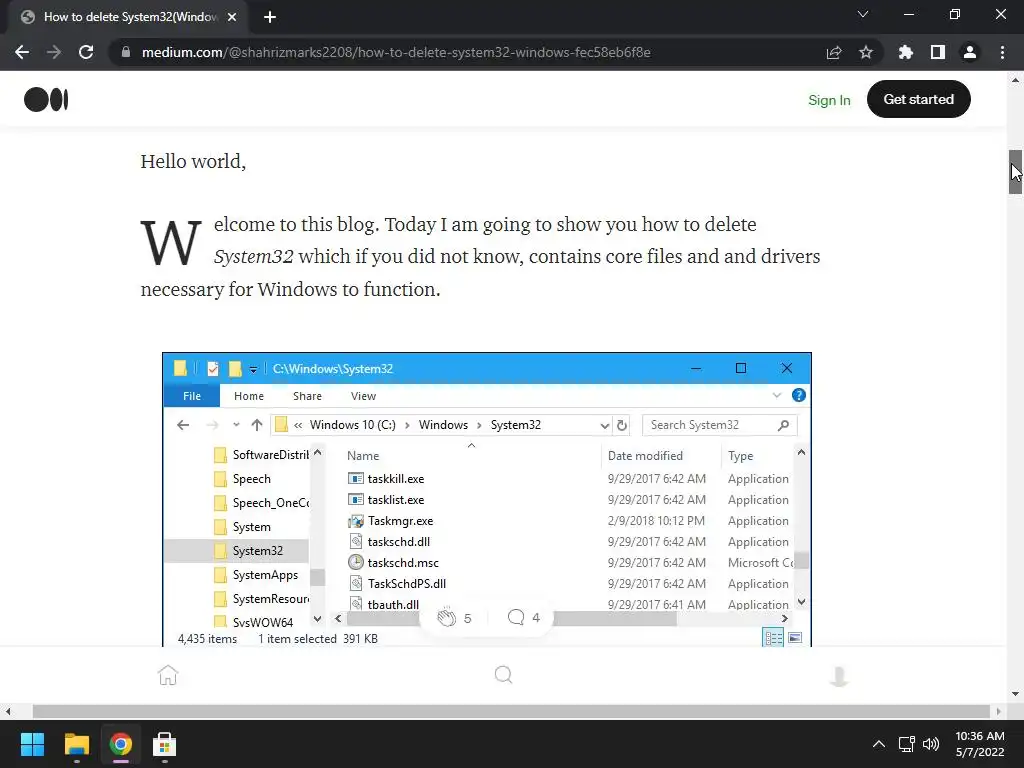The image size is (1024, 768).
Task: Open the volume tray icon
Action: click(x=931, y=744)
